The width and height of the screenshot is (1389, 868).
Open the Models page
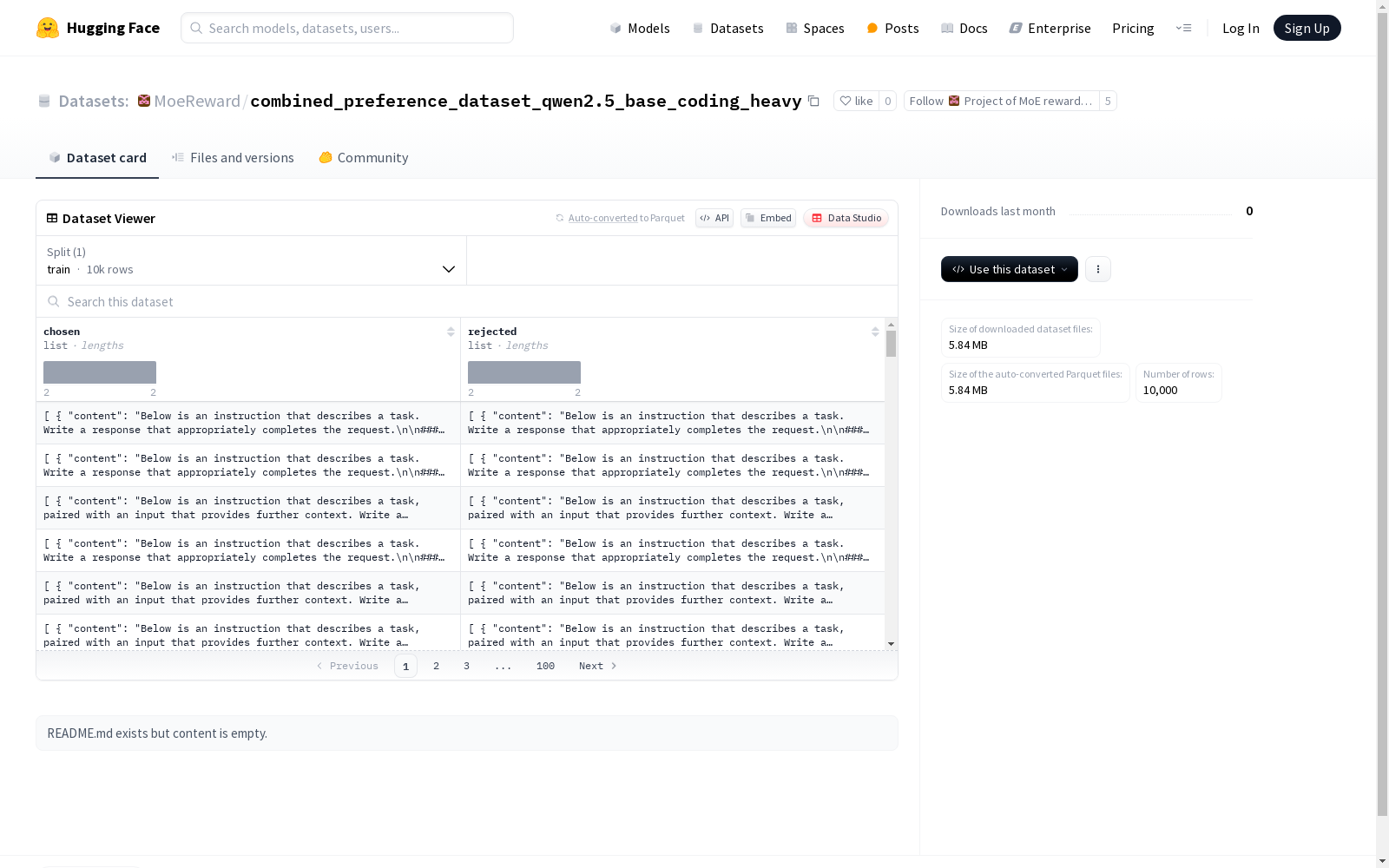pyautogui.click(x=640, y=28)
